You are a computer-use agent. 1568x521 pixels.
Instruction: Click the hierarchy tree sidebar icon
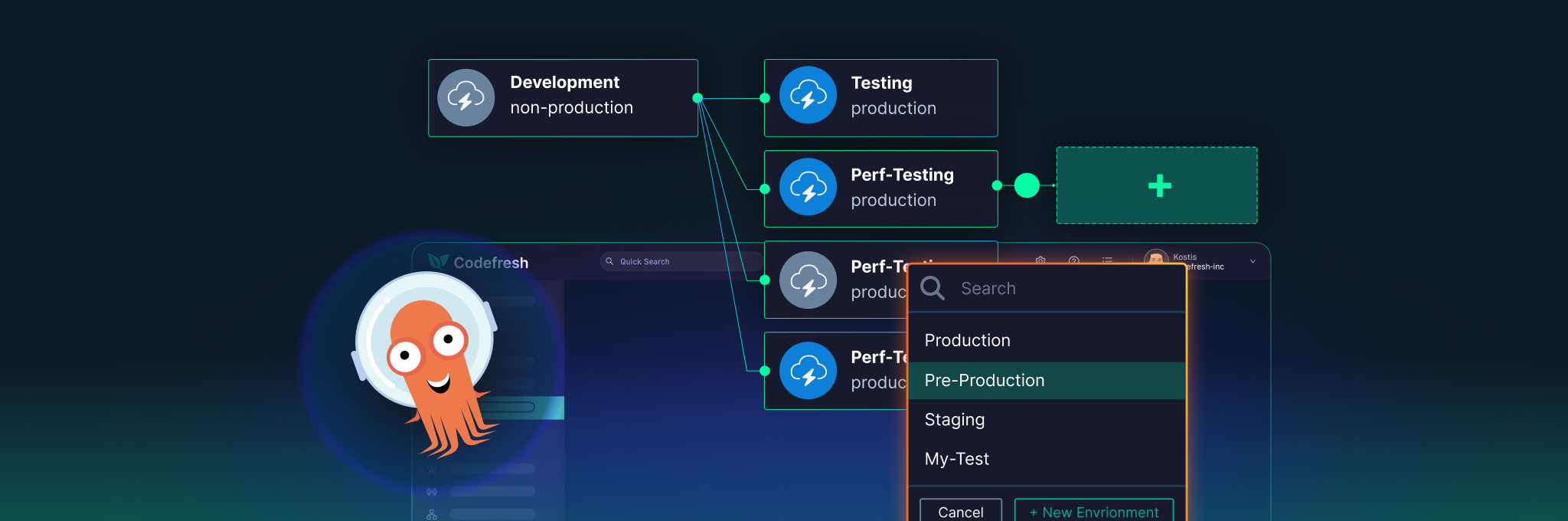click(432, 515)
